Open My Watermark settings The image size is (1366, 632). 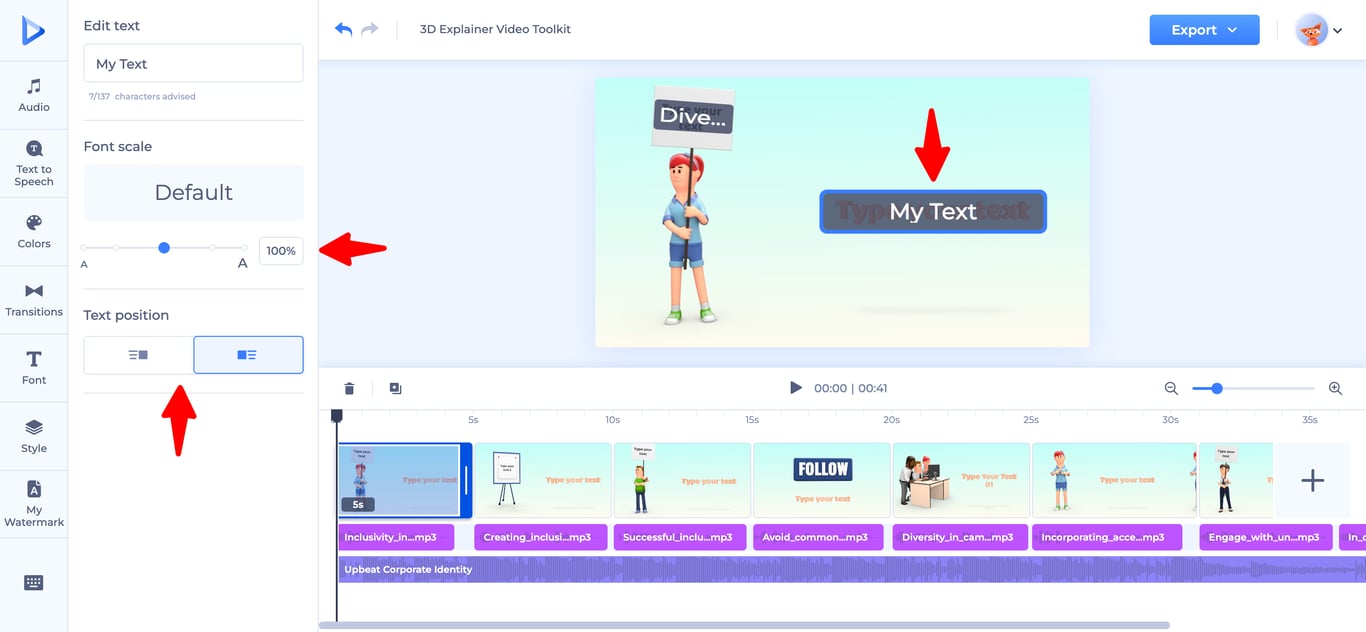pyautogui.click(x=34, y=504)
